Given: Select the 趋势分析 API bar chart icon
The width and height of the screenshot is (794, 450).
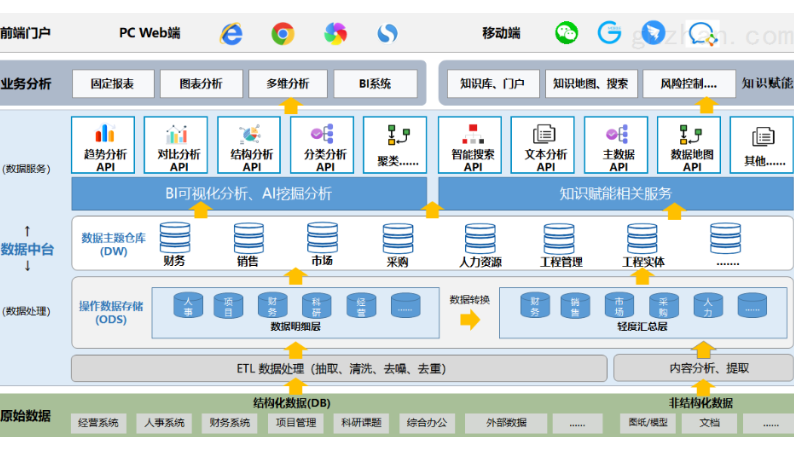Looking at the screenshot, I should pos(105,134).
